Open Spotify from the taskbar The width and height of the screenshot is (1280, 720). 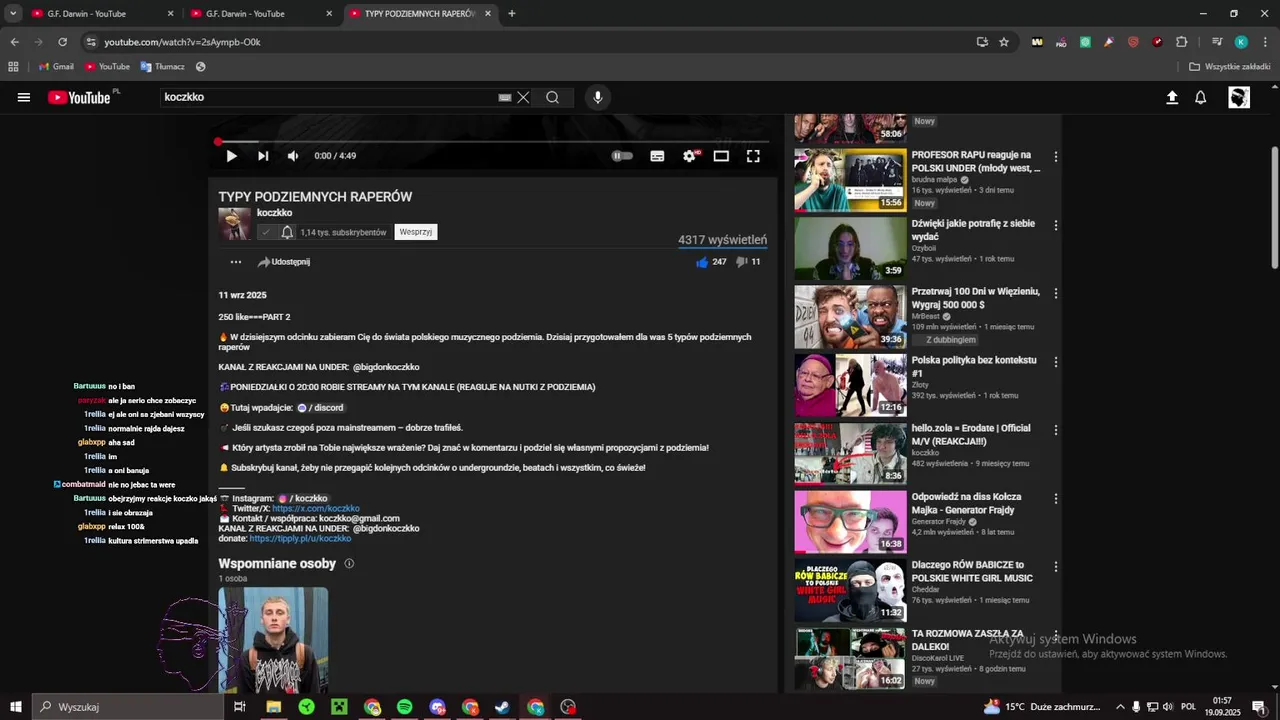[405, 707]
